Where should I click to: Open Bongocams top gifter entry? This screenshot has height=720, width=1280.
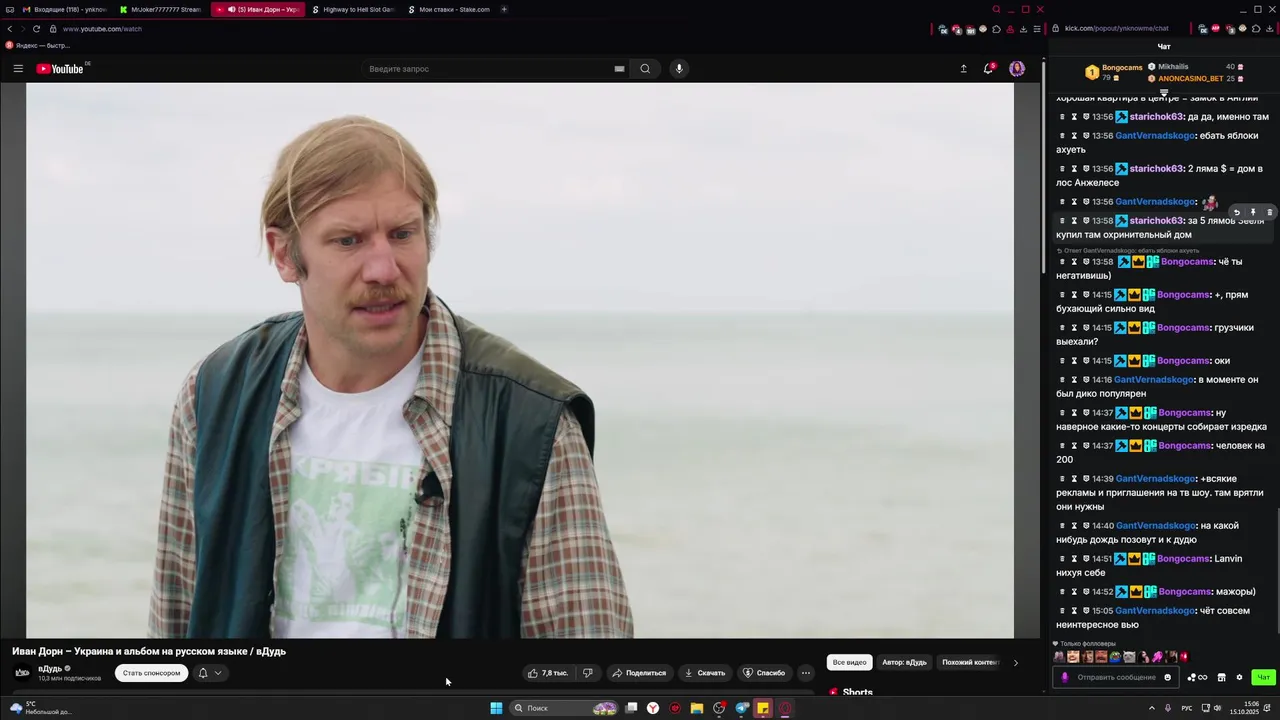(x=1116, y=72)
